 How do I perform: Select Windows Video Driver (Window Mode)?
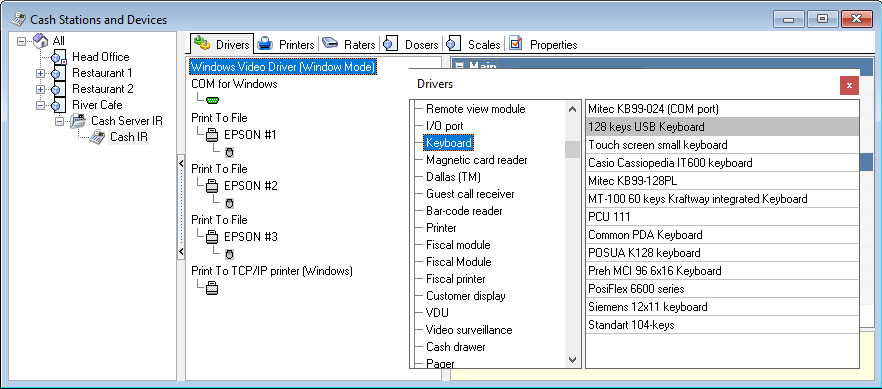click(282, 67)
